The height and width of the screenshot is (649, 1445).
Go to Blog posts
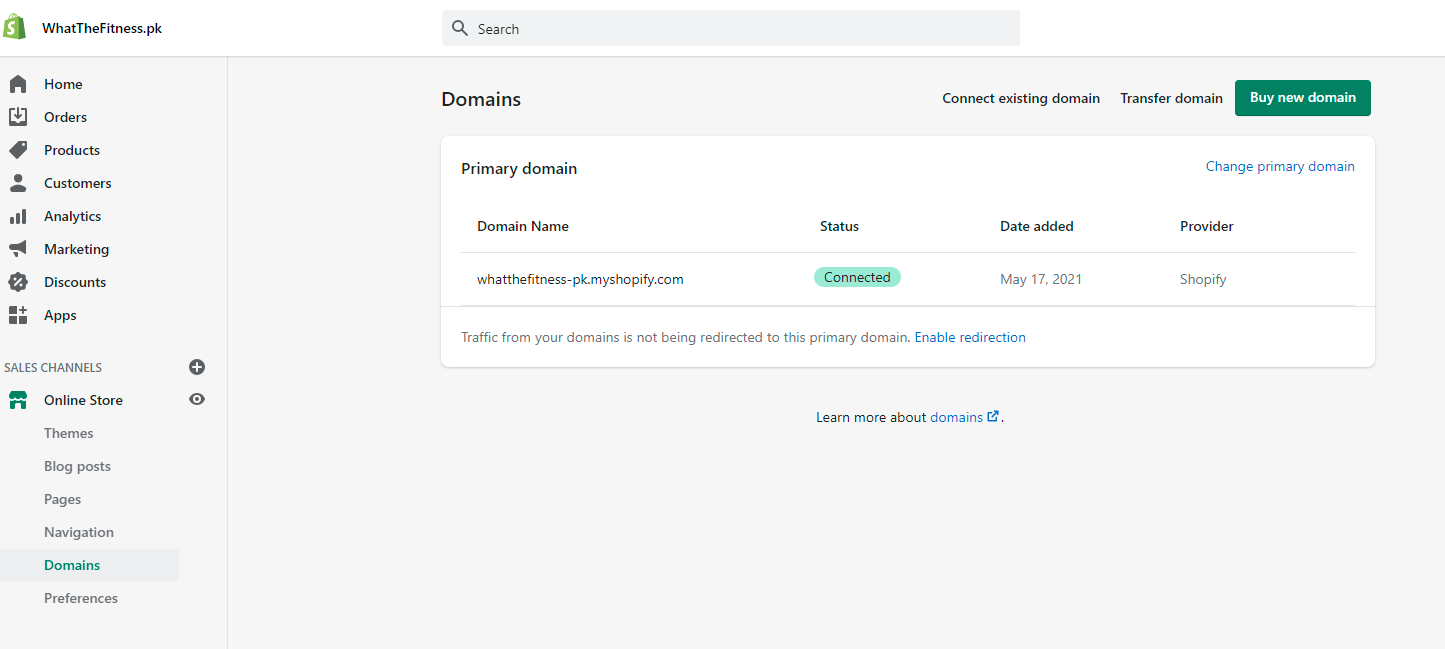(x=77, y=466)
